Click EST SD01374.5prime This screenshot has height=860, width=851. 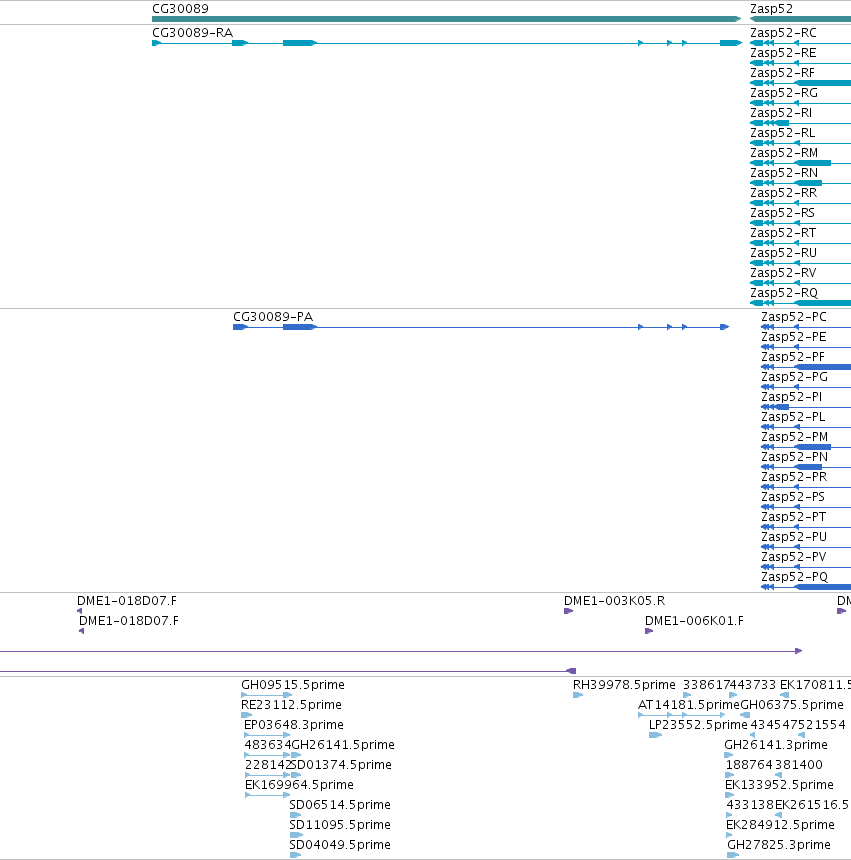click(342, 765)
